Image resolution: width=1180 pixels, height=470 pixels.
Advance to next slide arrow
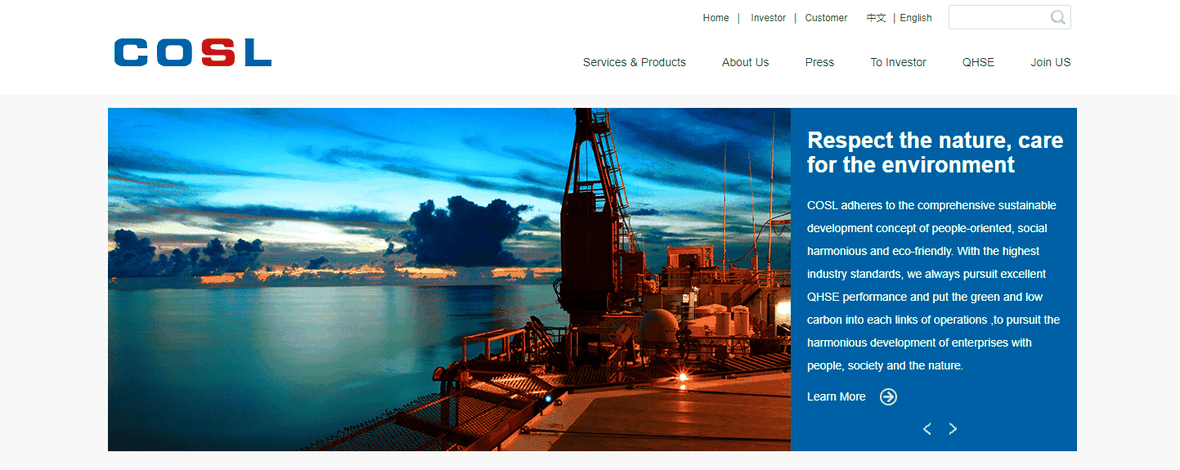(x=953, y=429)
